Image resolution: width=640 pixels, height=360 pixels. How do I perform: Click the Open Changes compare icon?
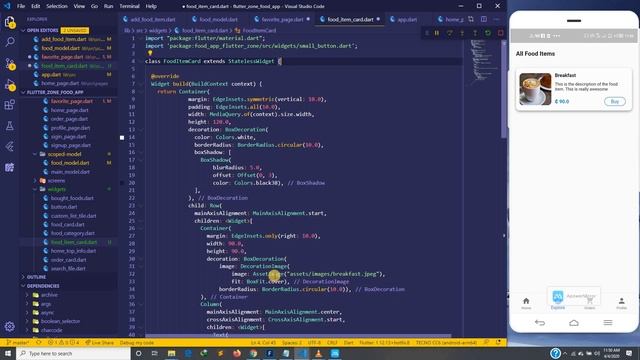[x=471, y=19]
